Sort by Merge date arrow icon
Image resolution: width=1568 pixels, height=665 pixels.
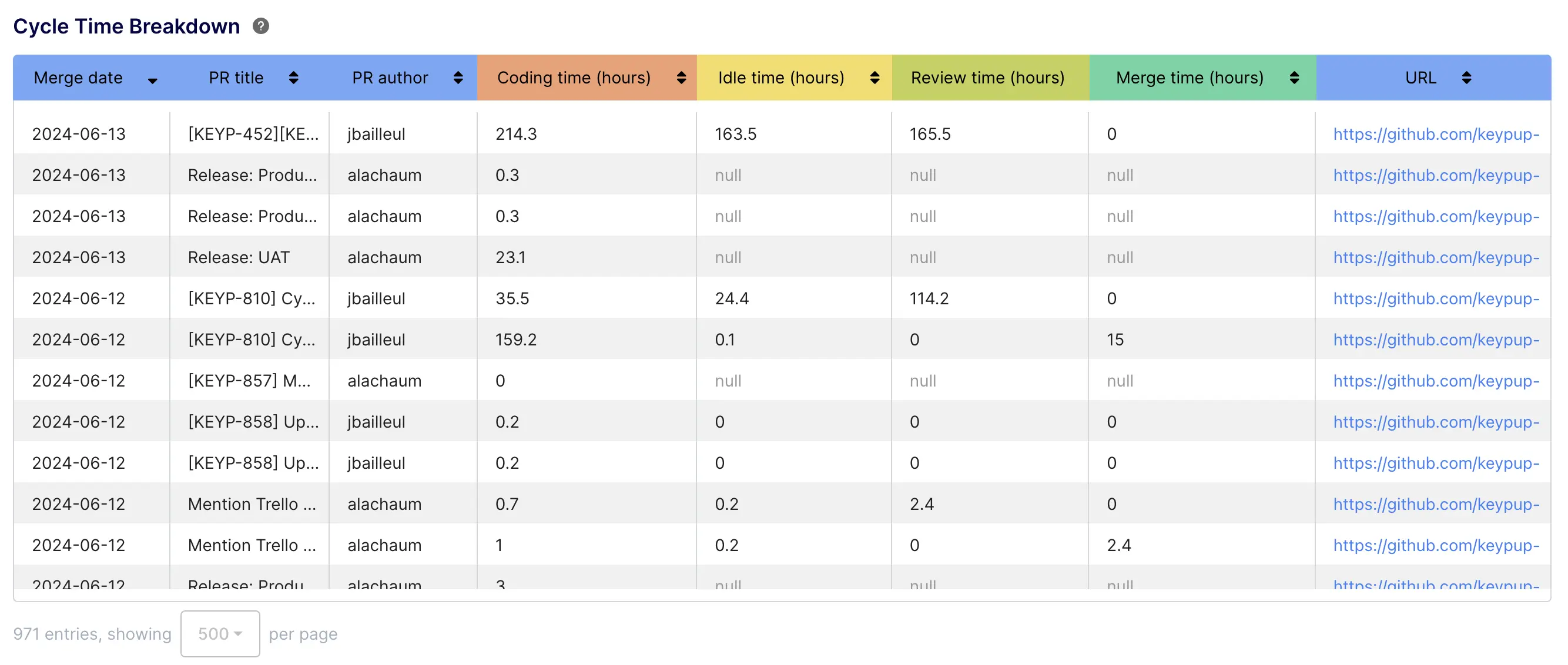[x=152, y=80]
